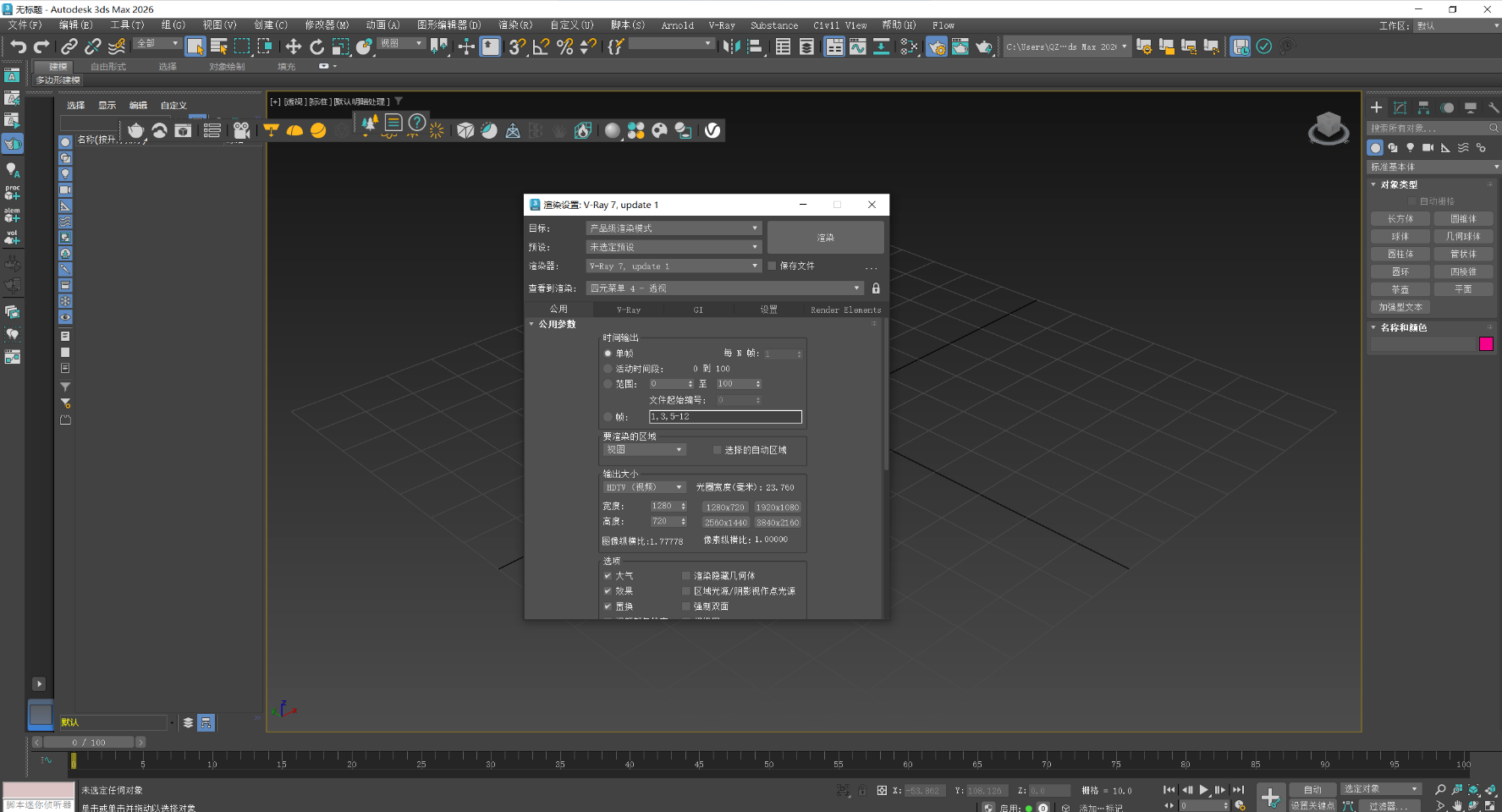Image resolution: width=1502 pixels, height=812 pixels.
Task: Click the Undo arrow icon
Action: (18, 47)
